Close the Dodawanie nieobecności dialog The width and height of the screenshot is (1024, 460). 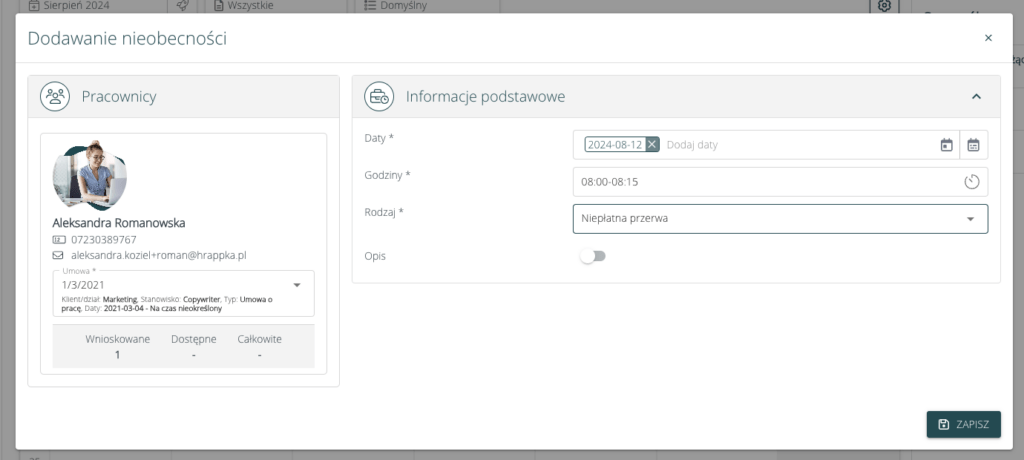coord(988,38)
